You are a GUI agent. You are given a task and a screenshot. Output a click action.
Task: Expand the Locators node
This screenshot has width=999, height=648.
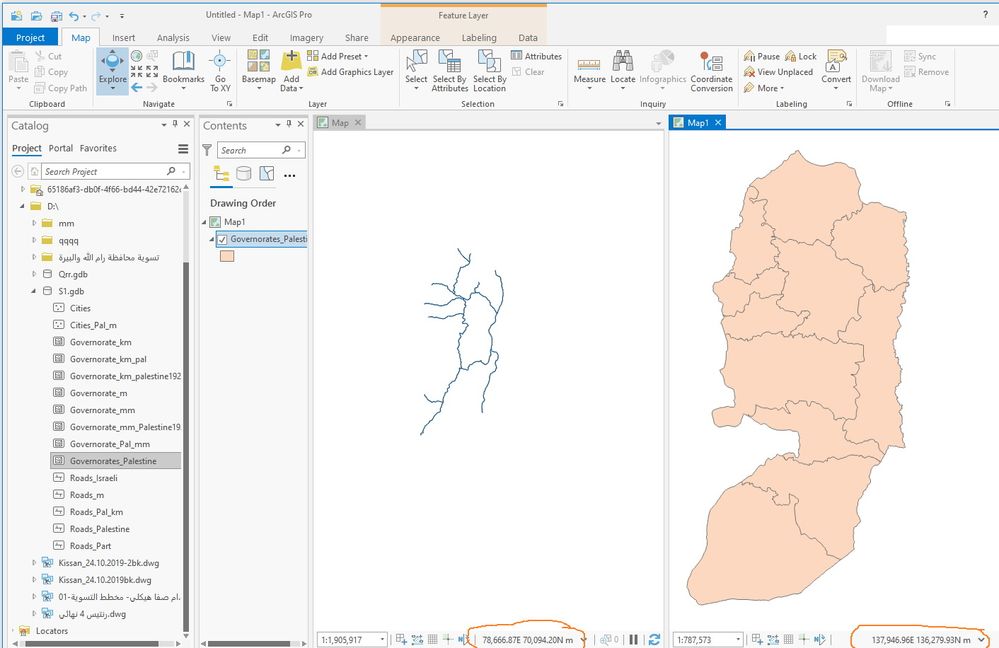click(11, 631)
